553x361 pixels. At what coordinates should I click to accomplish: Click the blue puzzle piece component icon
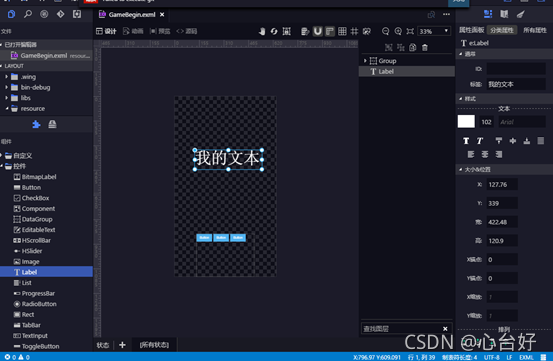pos(36,124)
